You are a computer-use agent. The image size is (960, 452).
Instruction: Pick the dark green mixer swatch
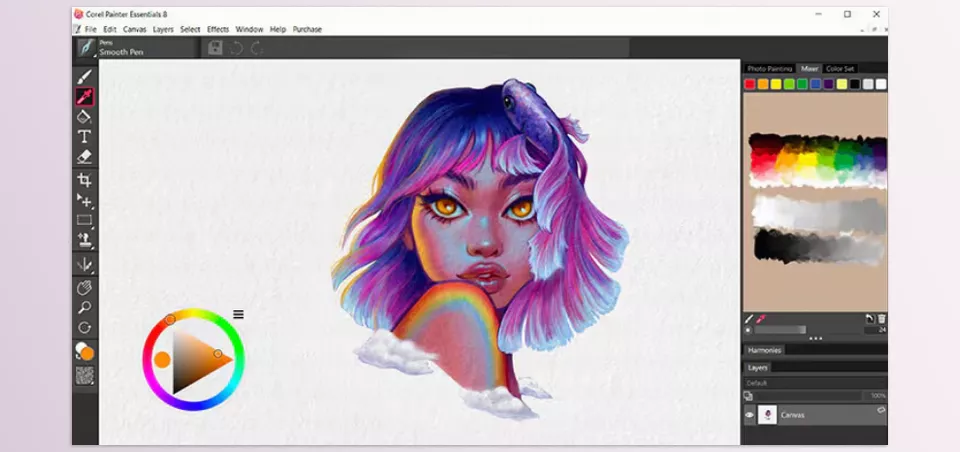coord(803,85)
